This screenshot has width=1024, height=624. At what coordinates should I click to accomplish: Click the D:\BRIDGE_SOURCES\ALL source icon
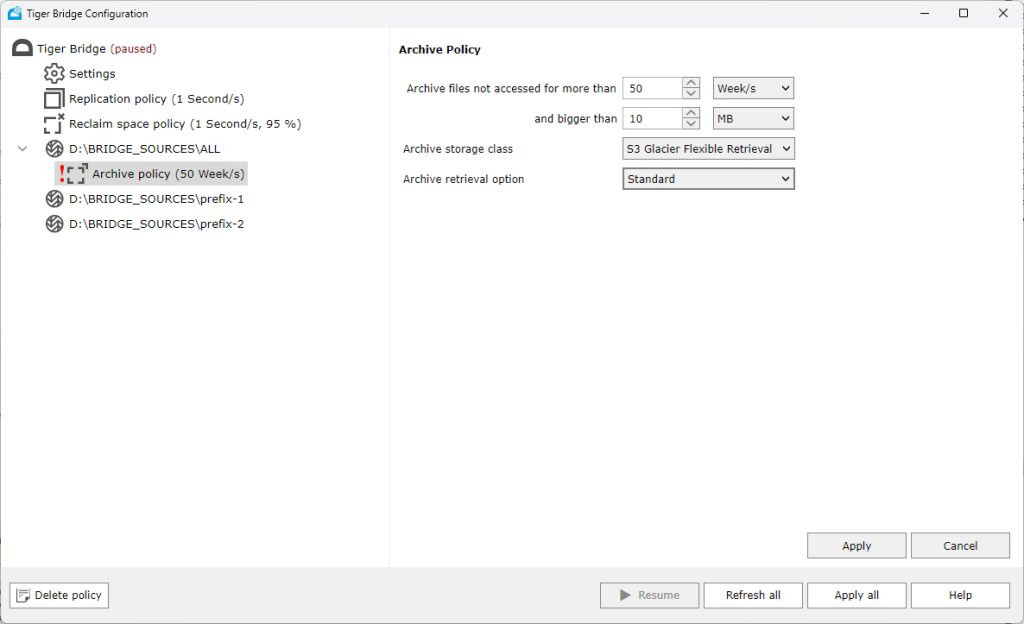pos(54,149)
